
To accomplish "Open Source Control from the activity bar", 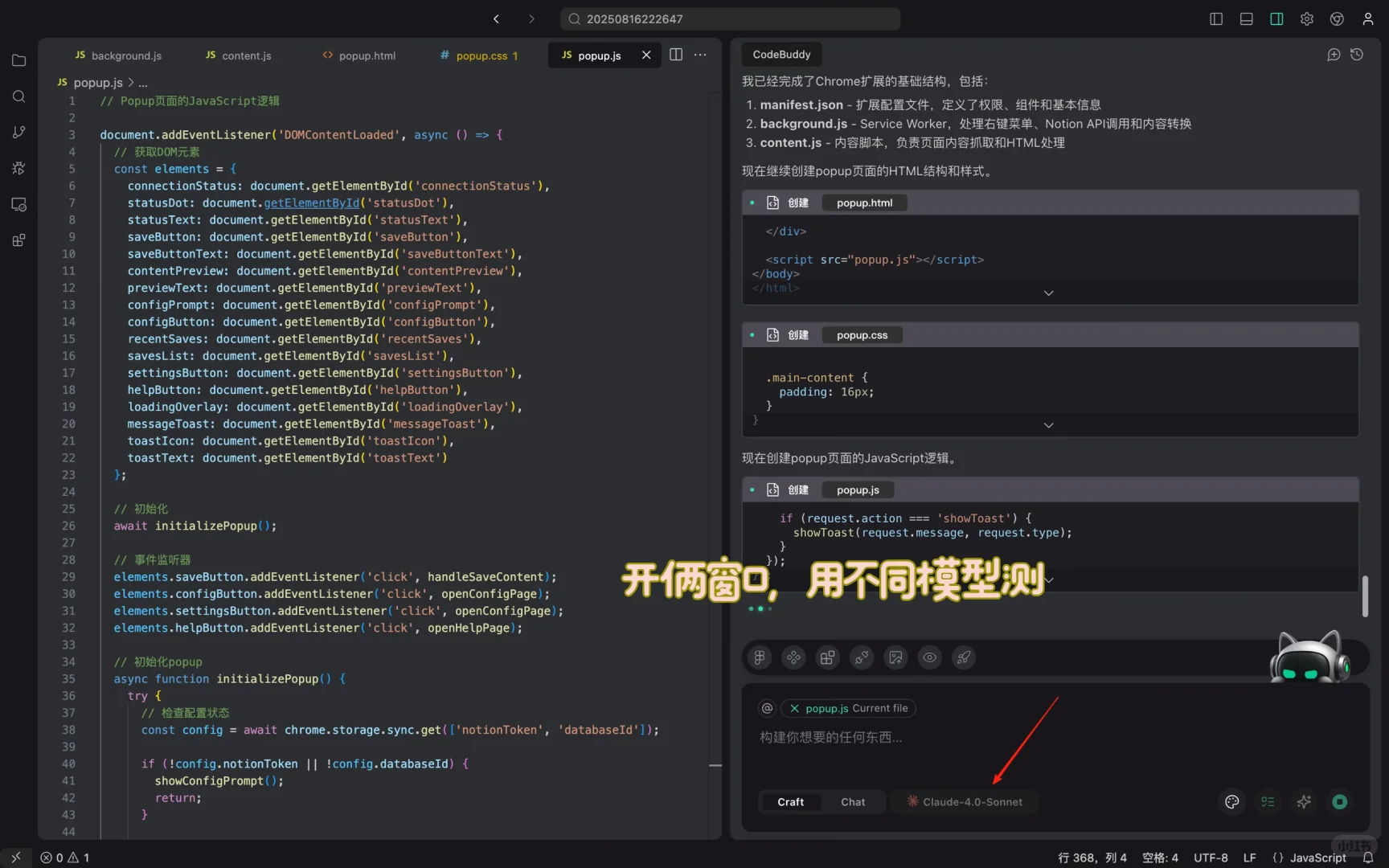I will pyautogui.click(x=18, y=132).
